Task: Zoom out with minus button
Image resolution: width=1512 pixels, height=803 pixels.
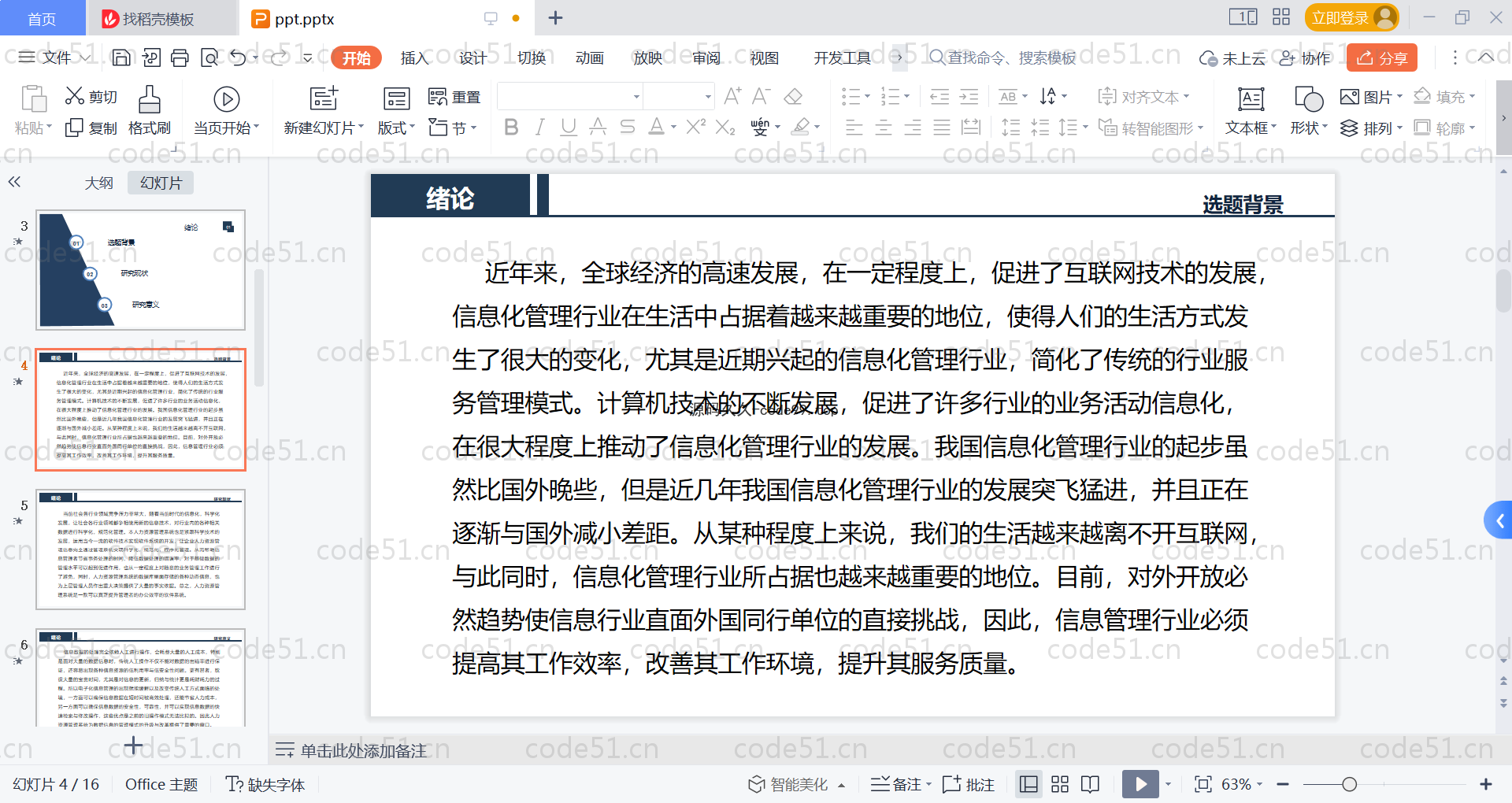Action: (x=1283, y=784)
